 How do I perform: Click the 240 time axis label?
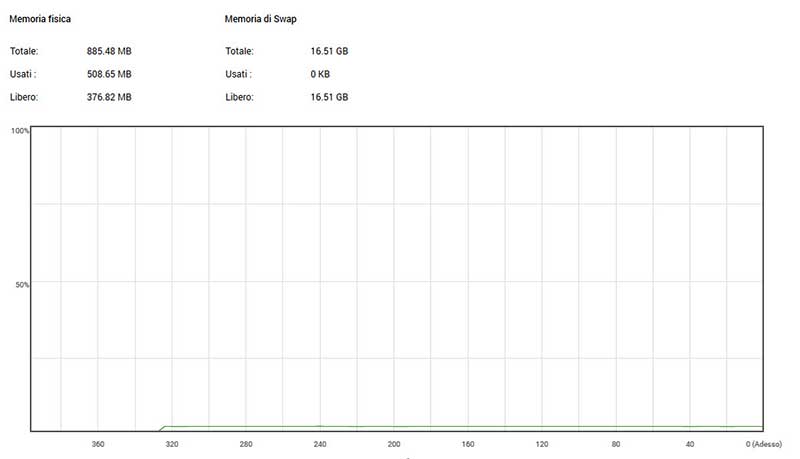[320, 443]
